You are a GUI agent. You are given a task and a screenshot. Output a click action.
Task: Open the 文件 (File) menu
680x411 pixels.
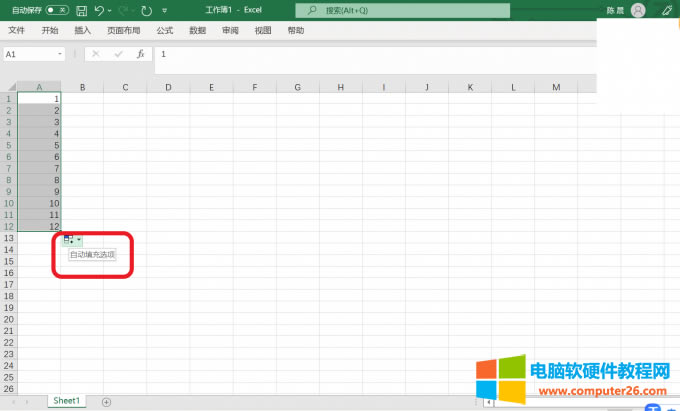(x=16, y=31)
